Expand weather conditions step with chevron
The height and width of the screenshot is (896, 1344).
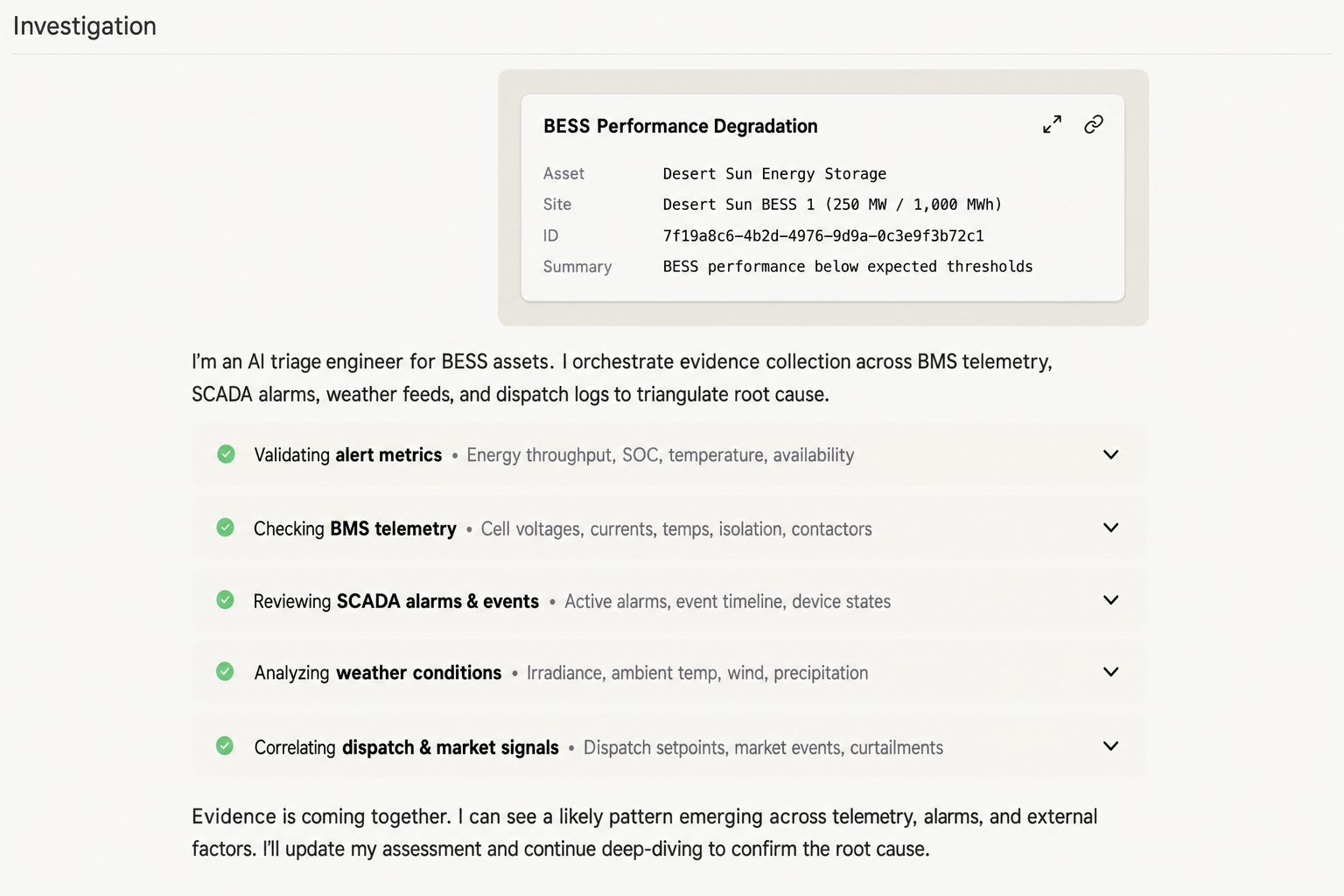coord(1110,672)
